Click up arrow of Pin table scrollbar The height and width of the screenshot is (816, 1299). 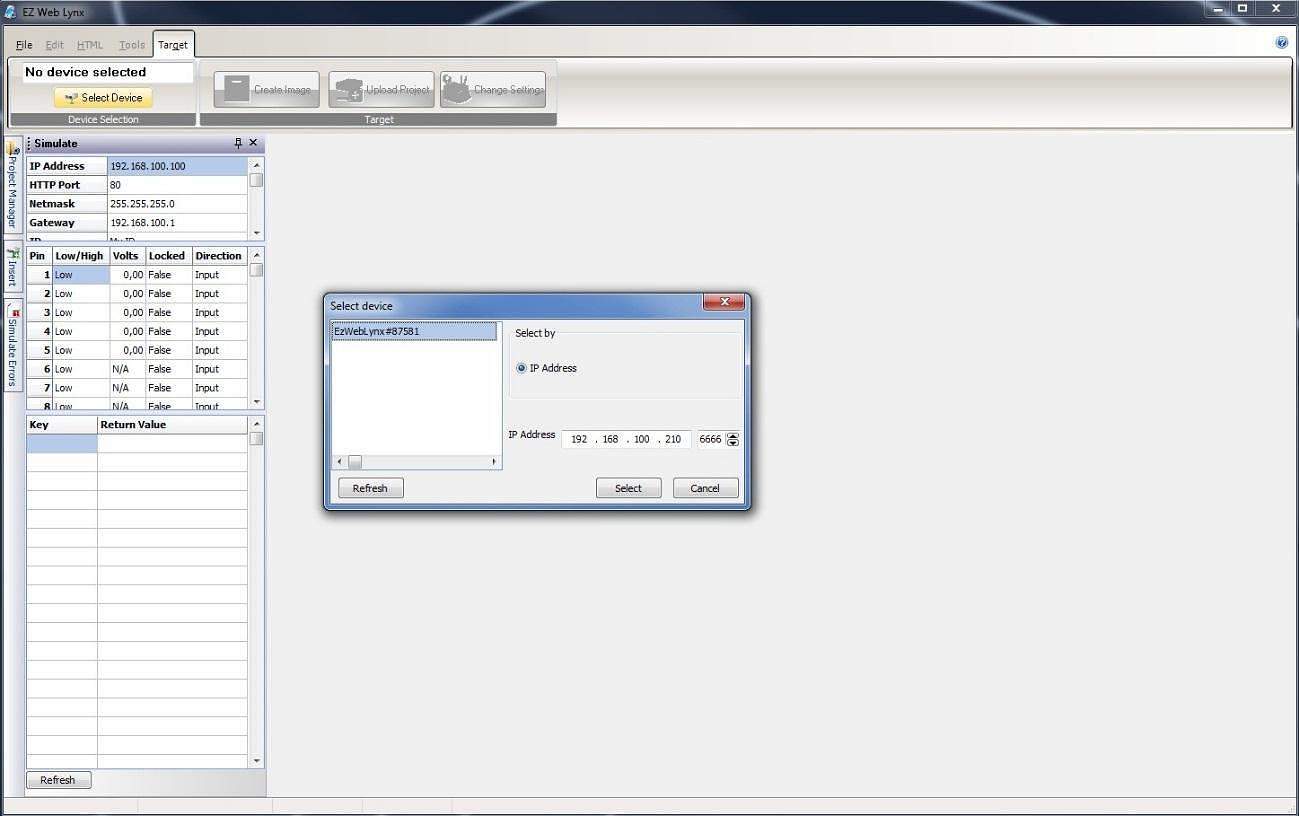click(257, 256)
